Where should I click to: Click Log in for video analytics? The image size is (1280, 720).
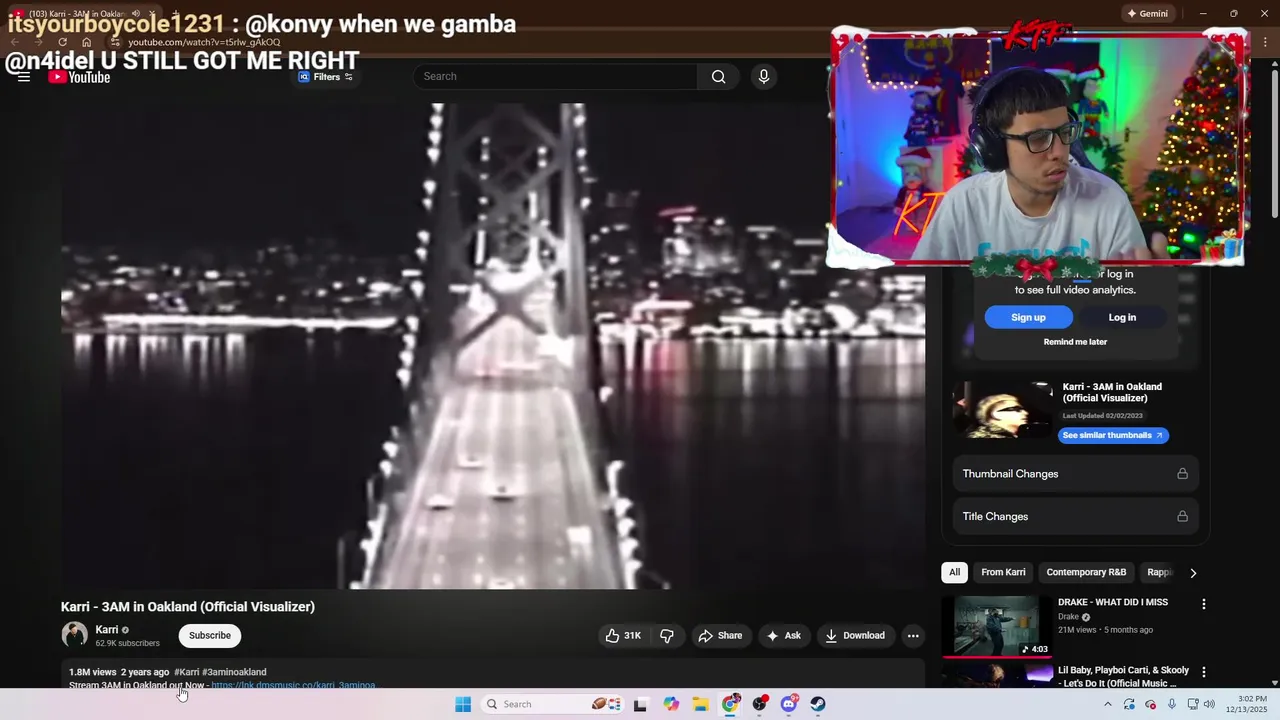pos(1122,317)
